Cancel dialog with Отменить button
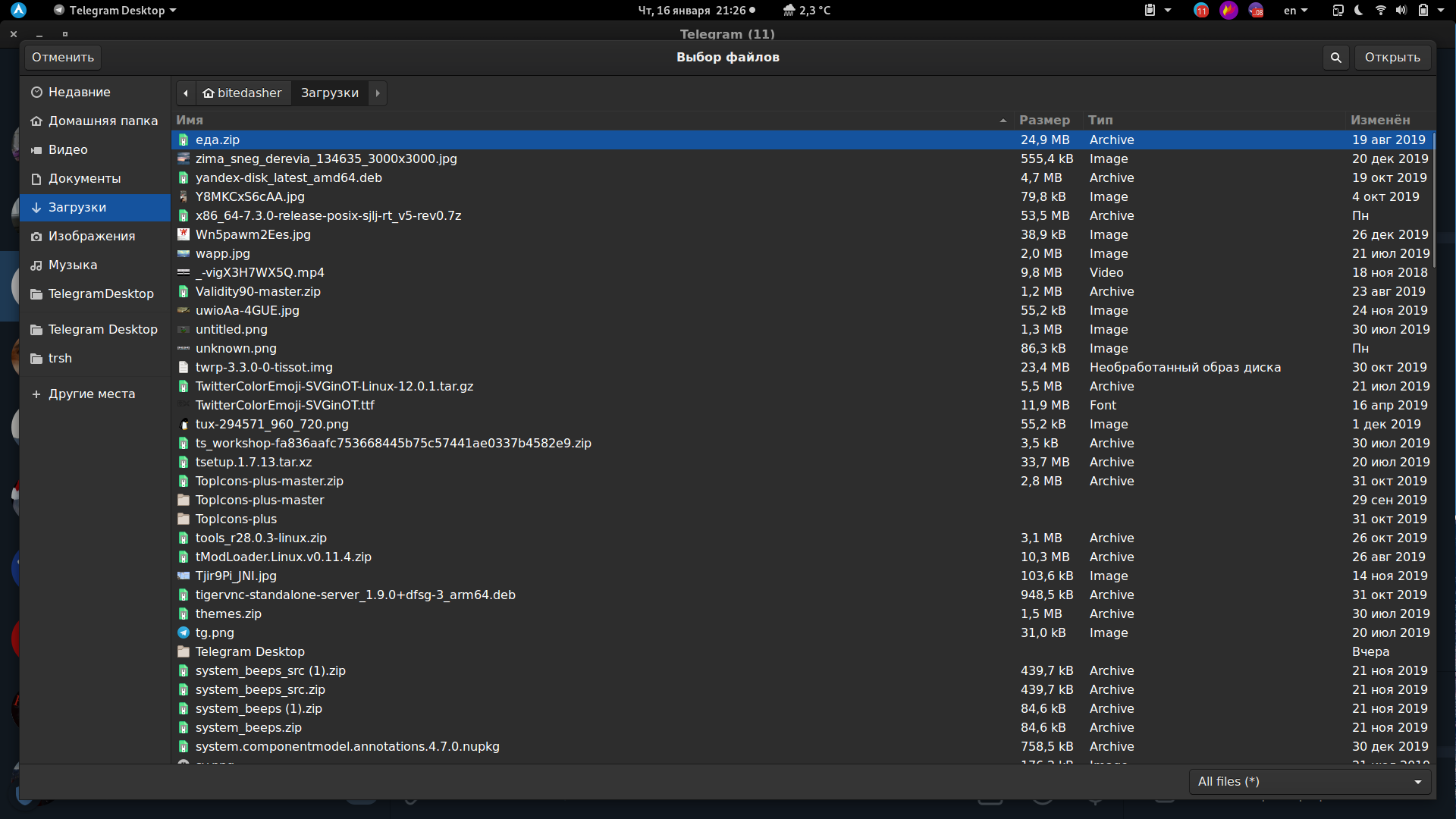The height and width of the screenshot is (819, 1456). coord(63,58)
